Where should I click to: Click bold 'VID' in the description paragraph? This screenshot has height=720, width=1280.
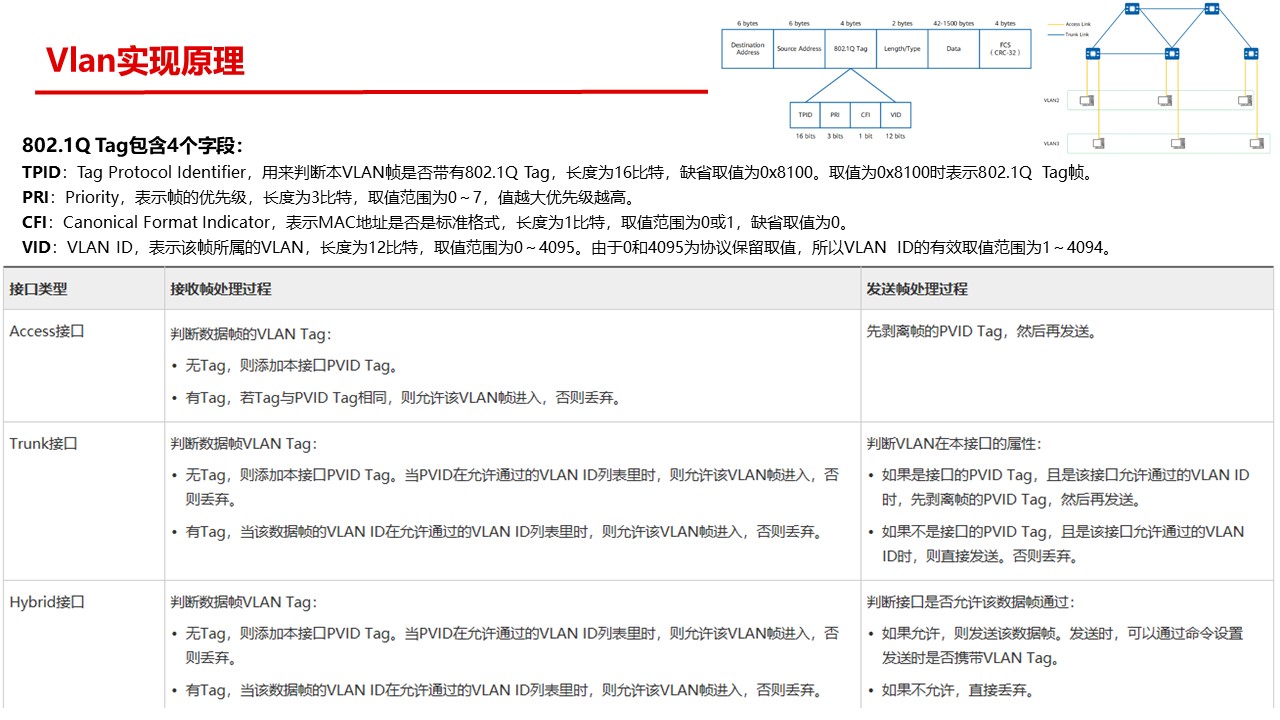tap(36, 247)
